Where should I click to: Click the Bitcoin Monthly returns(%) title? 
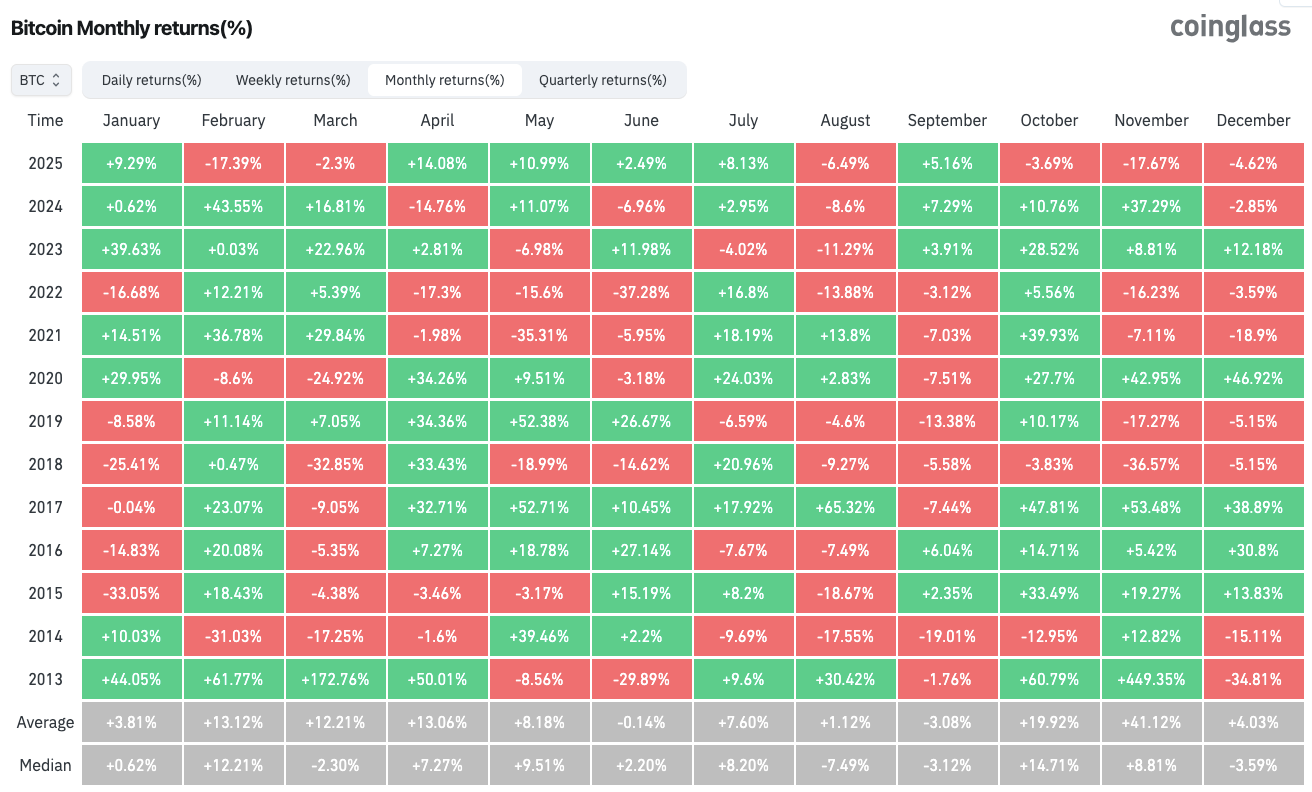click(131, 28)
